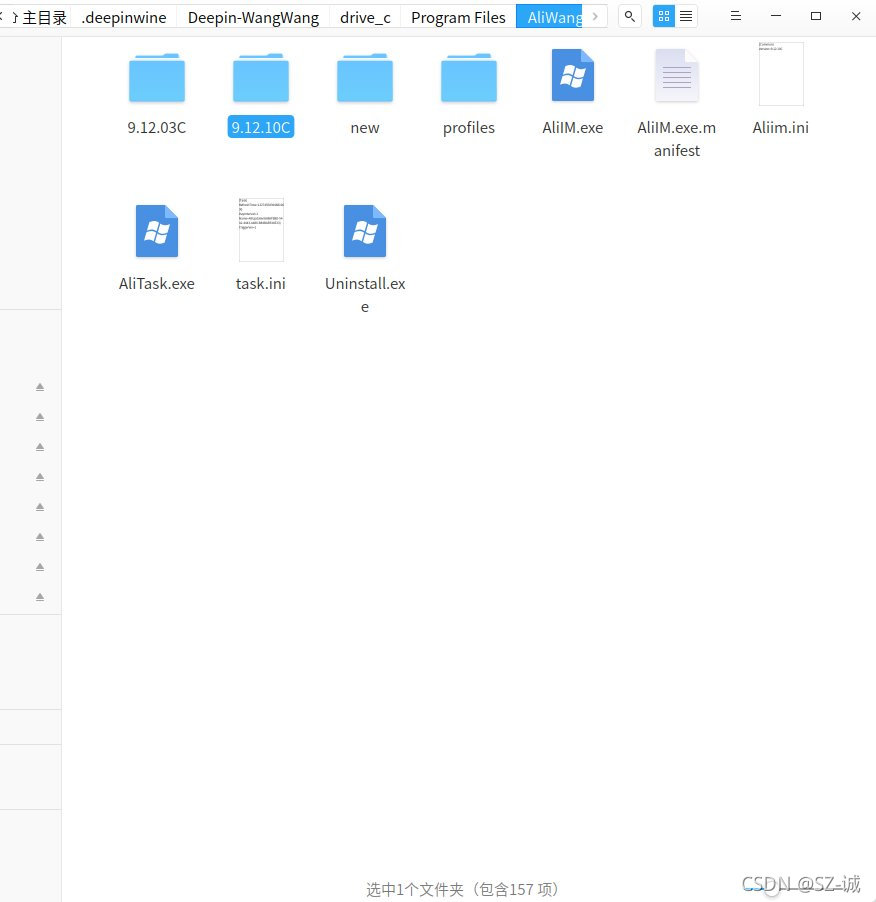
Task: Click the last eject icon in sidebar
Action: tap(40, 597)
